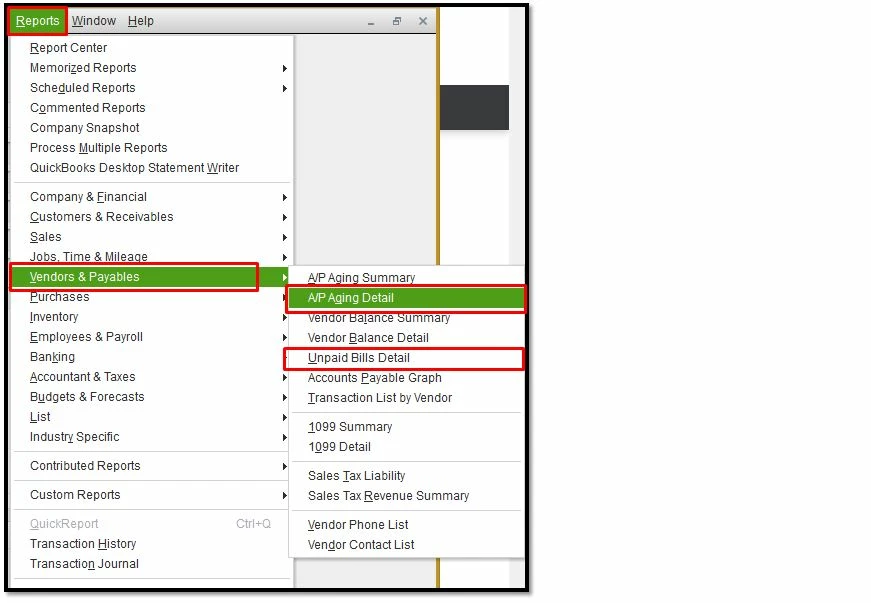The height and width of the screenshot is (603, 871).
Task: Expand arrow beside Budgets & Forecasts
Action: (284, 398)
